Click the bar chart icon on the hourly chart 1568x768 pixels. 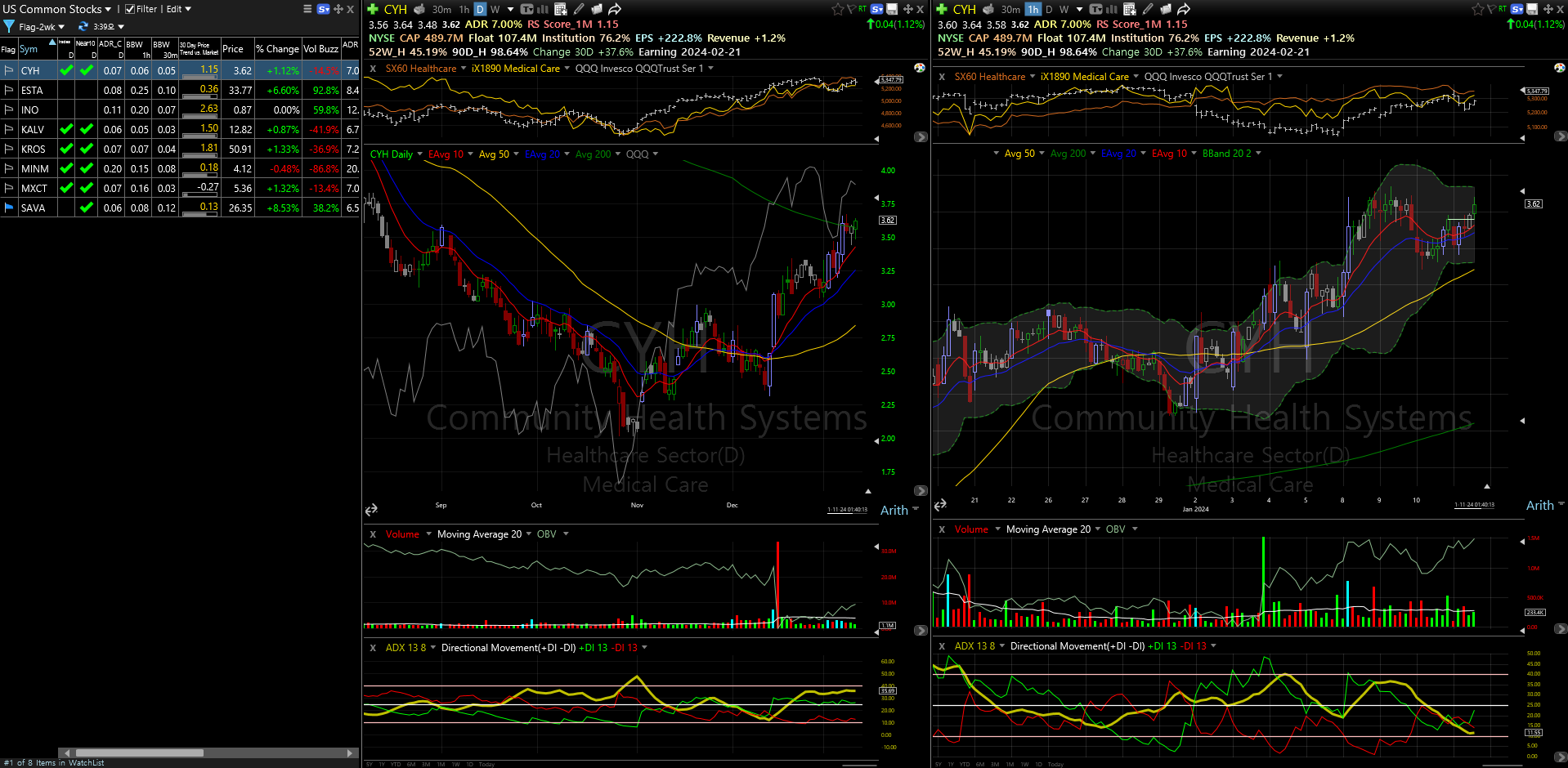pyautogui.click(x=1112, y=9)
